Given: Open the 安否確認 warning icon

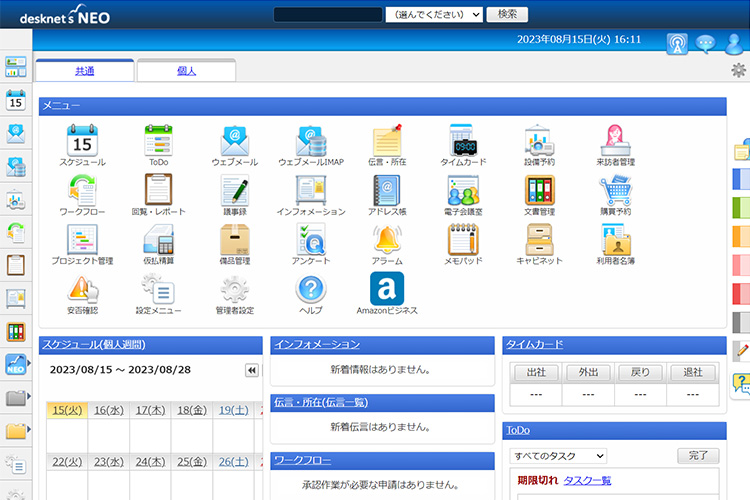Looking at the screenshot, I should [81, 290].
